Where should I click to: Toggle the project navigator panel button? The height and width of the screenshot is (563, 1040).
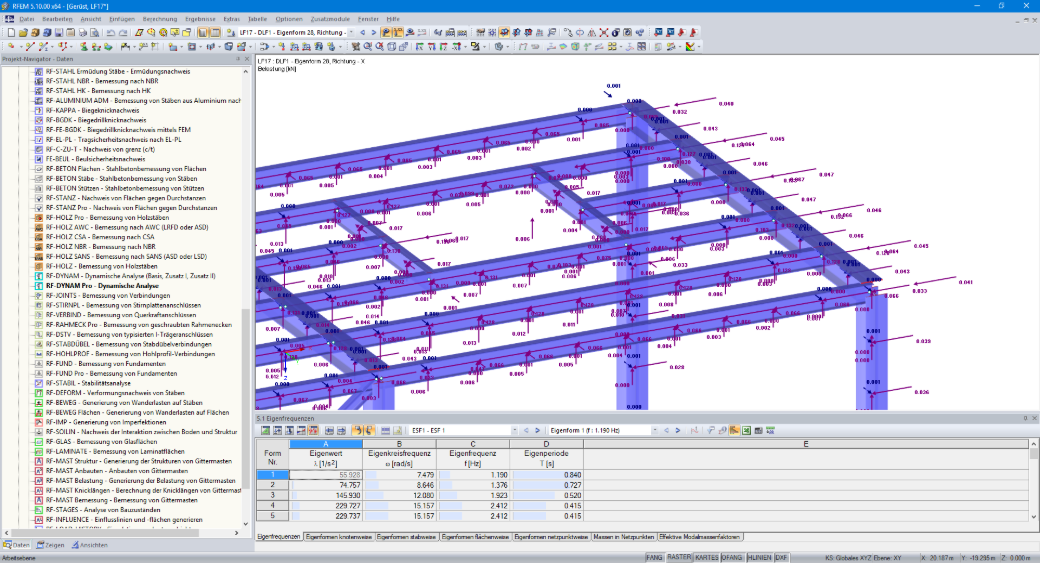pos(202,32)
